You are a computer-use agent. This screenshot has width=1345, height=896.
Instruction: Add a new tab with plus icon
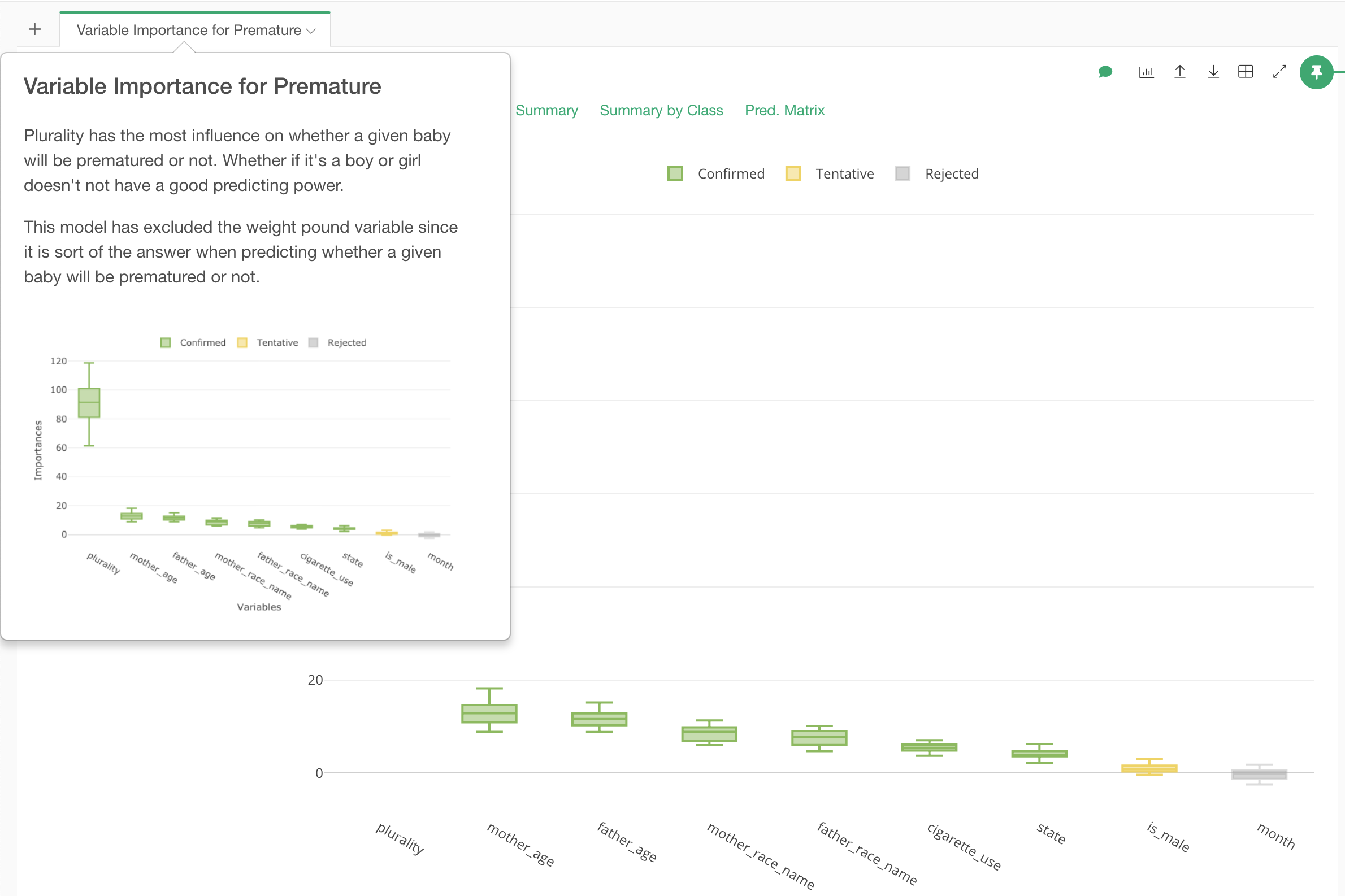[35, 30]
